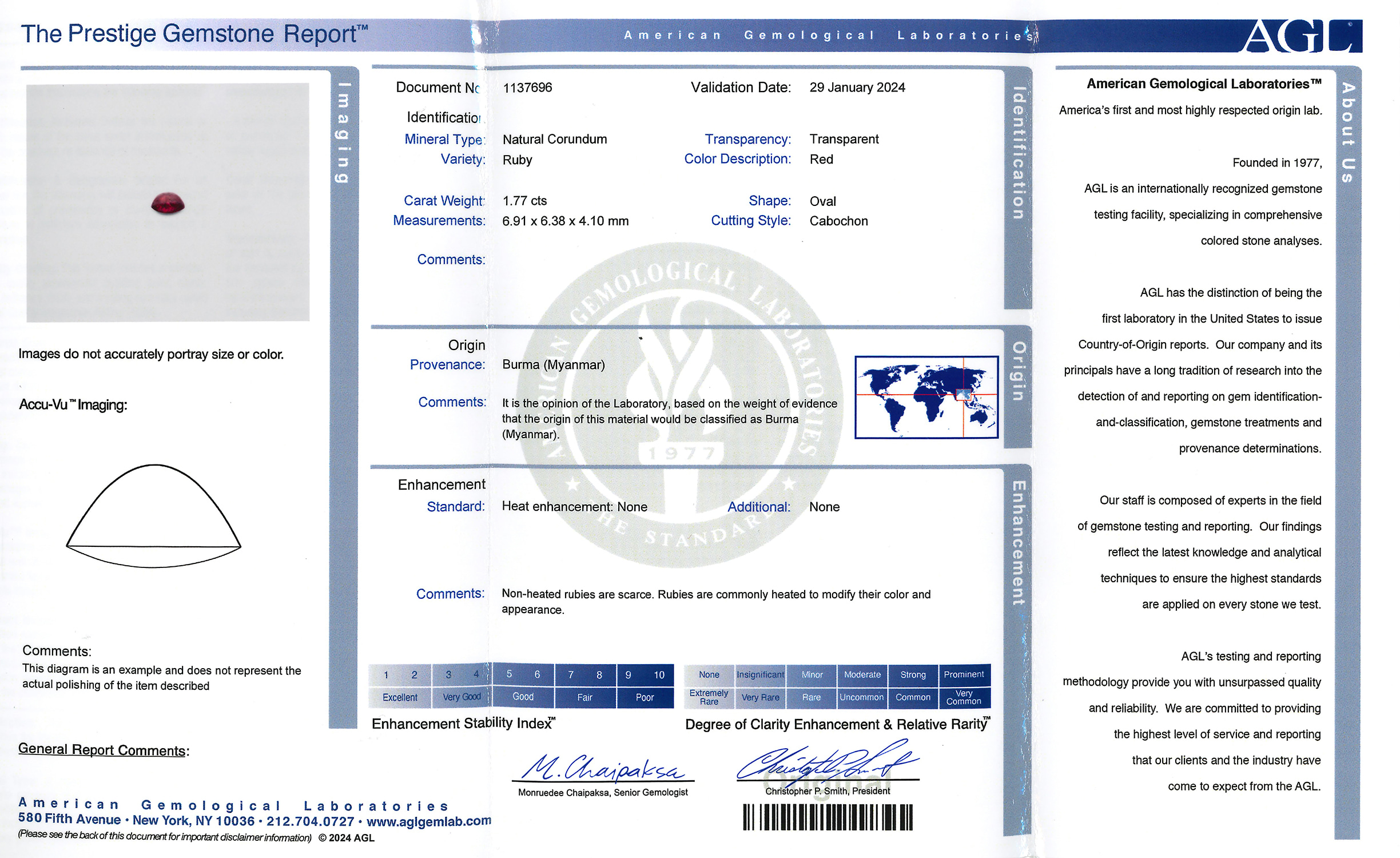Click the Very Good stability rating cell
This screenshot has height=858, width=1400.
[x=462, y=697]
